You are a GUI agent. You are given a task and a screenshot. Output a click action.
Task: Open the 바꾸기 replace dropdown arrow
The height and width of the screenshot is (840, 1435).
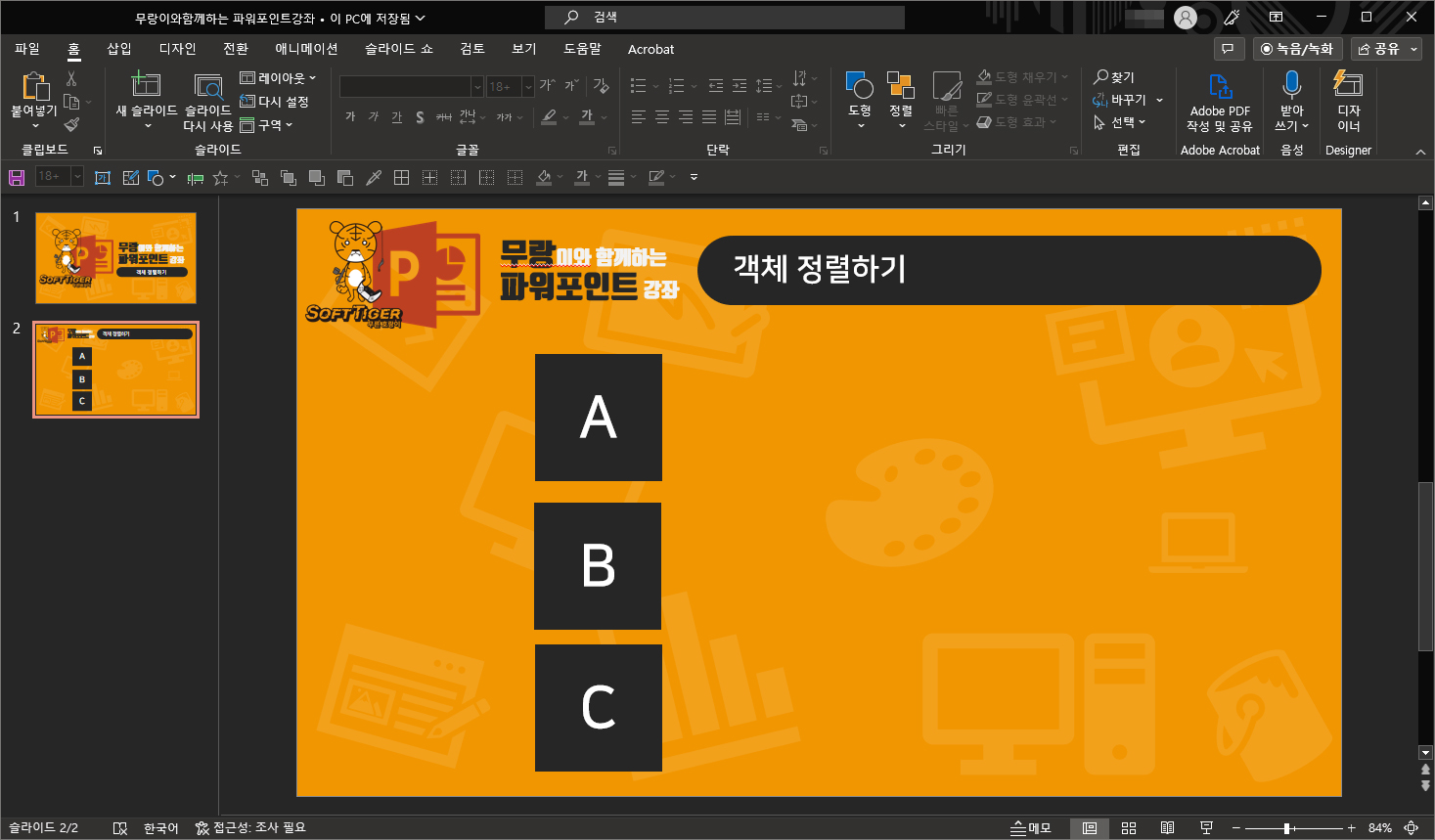(1160, 100)
